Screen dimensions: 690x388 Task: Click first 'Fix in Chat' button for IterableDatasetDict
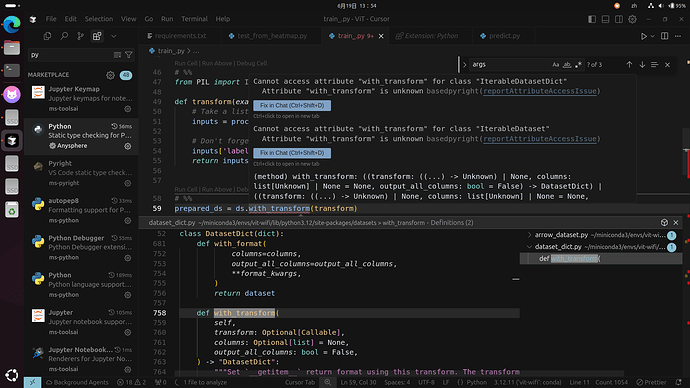click(292, 106)
